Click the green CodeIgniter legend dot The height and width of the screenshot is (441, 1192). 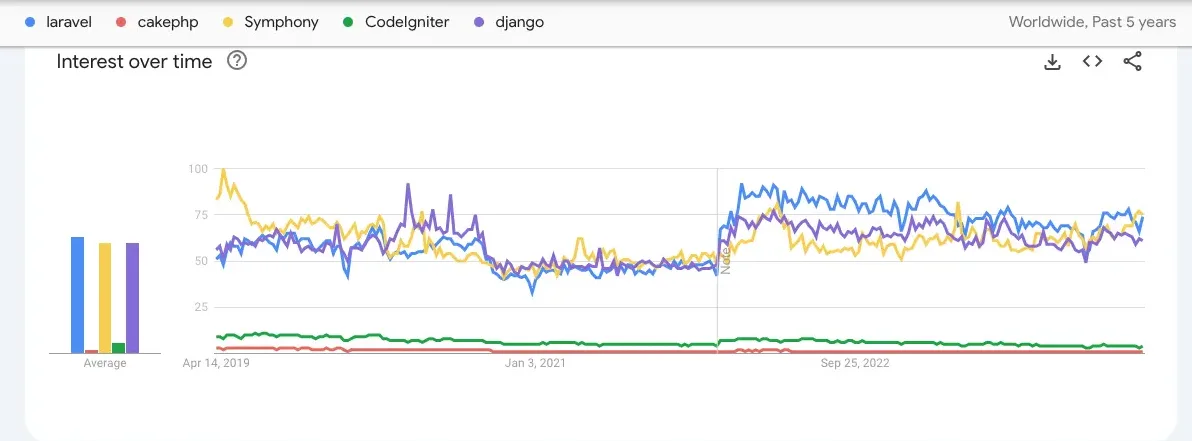coord(346,22)
